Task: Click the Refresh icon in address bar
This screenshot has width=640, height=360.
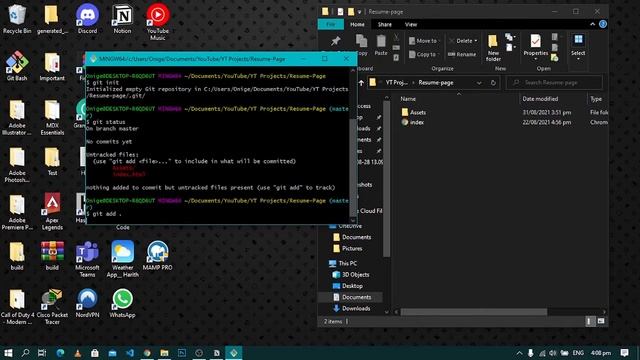Action: click(493, 83)
